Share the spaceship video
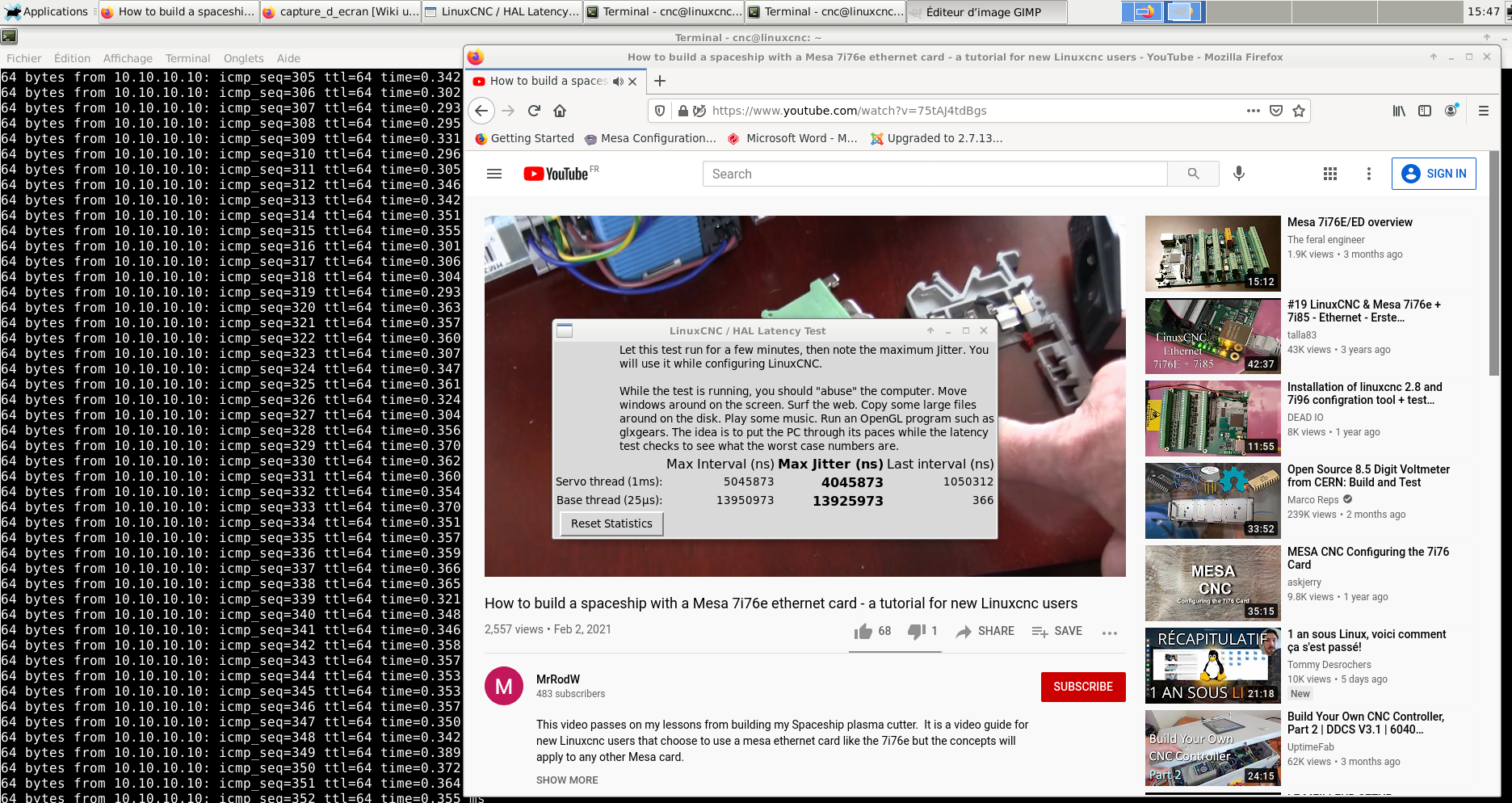This screenshot has width=1512, height=803. 985,631
